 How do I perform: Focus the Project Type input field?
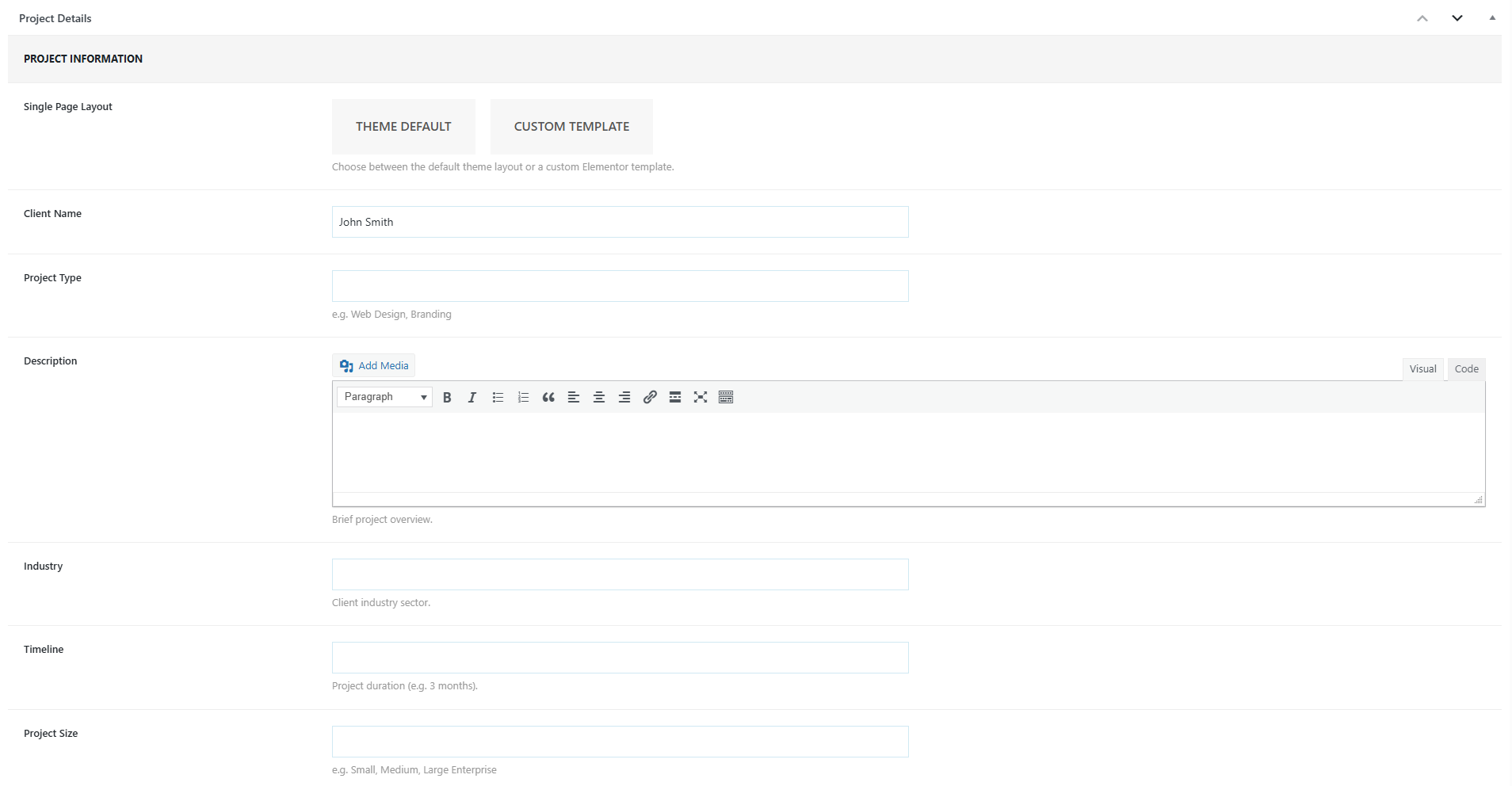coord(620,286)
